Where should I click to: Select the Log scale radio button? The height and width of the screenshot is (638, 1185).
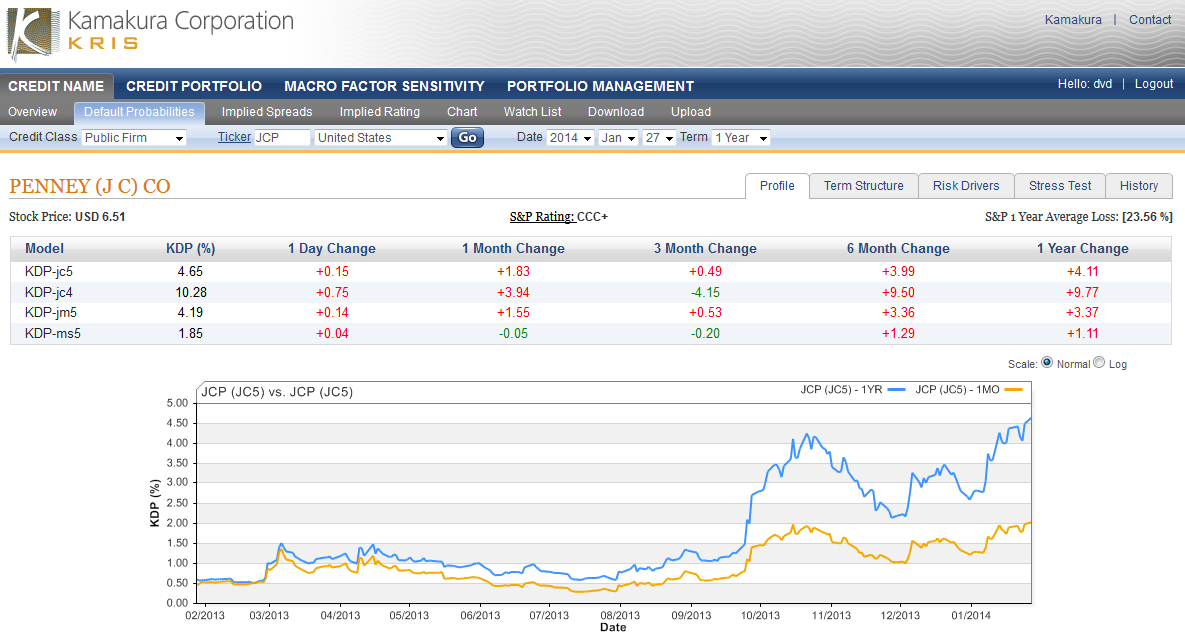tap(1099, 363)
